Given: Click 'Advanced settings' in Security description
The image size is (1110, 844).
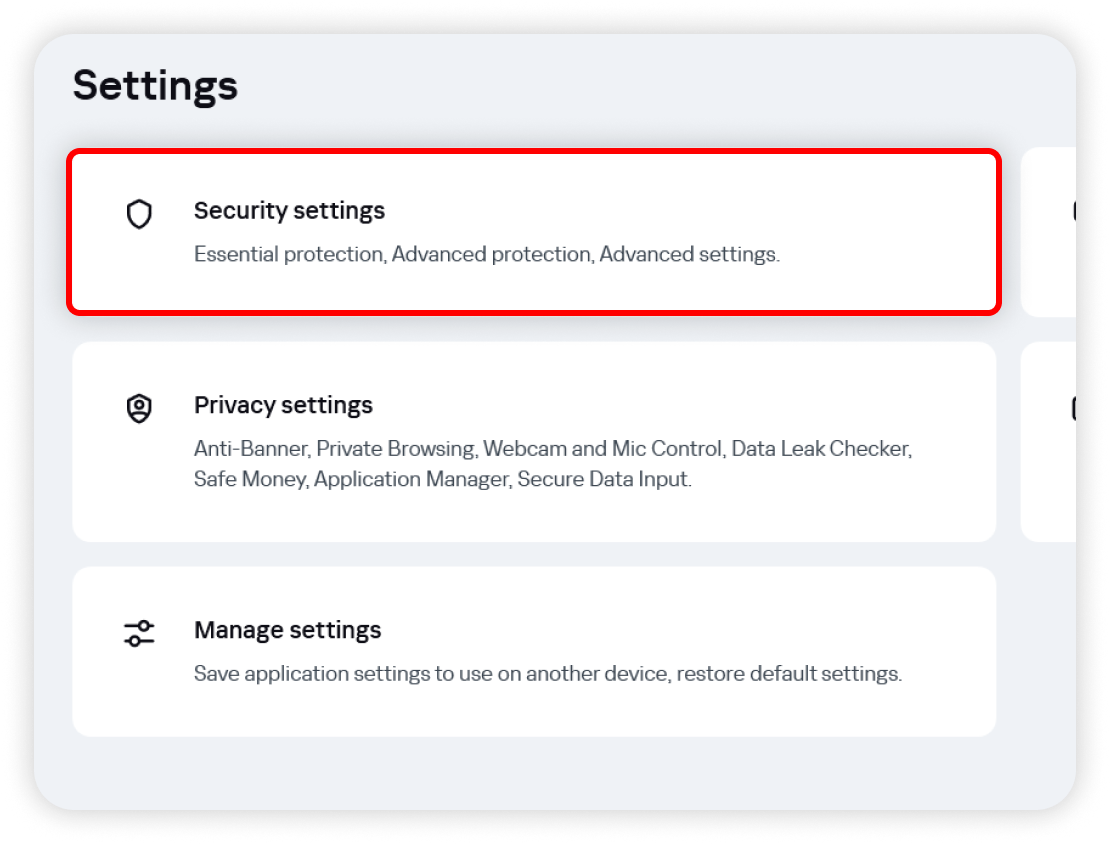Looking at the screenshot, I should point(688,254).
